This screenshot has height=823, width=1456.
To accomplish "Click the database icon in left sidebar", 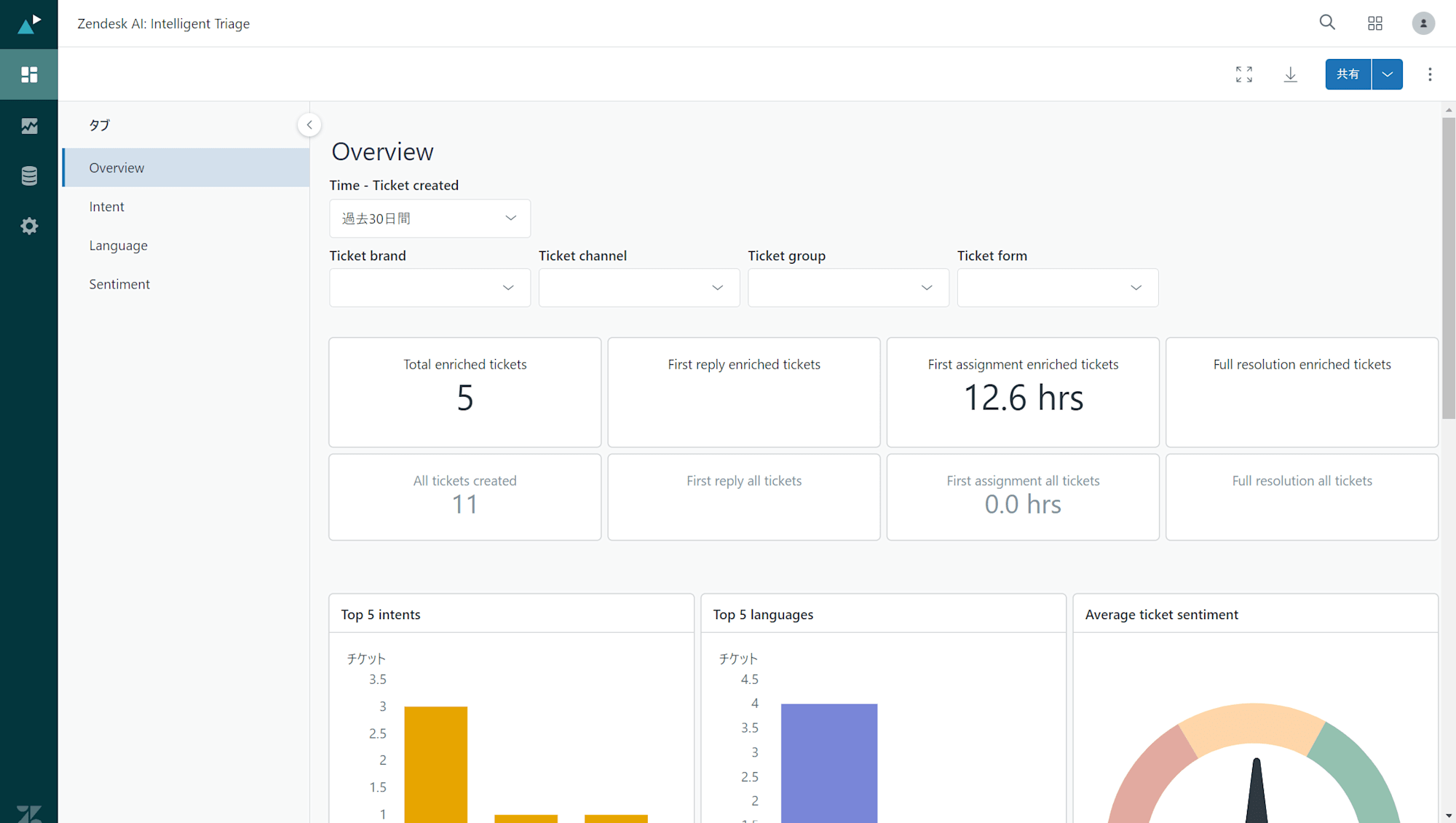I will coord(29,175).
